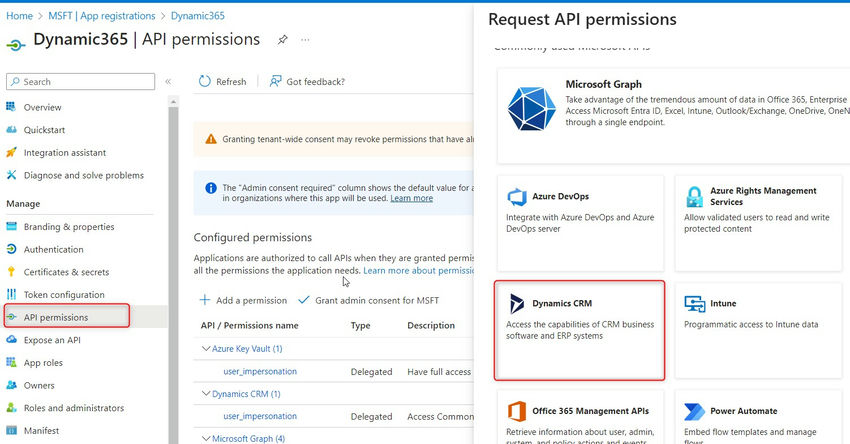Image resolution: width=850 pixels, height=444 pixels.
Task: Click the Refresh circular arrow icon
Action: pos(204,81)
